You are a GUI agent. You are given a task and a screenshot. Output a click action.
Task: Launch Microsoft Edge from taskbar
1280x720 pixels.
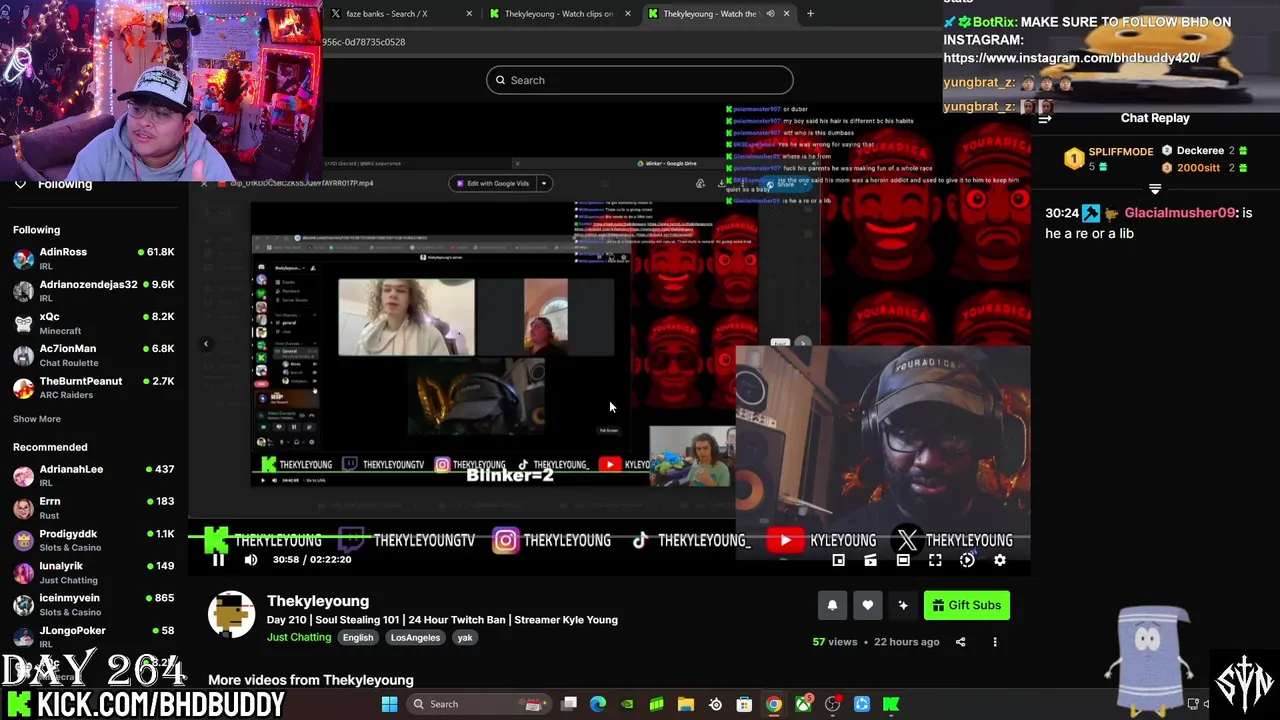tap(598, 704)
